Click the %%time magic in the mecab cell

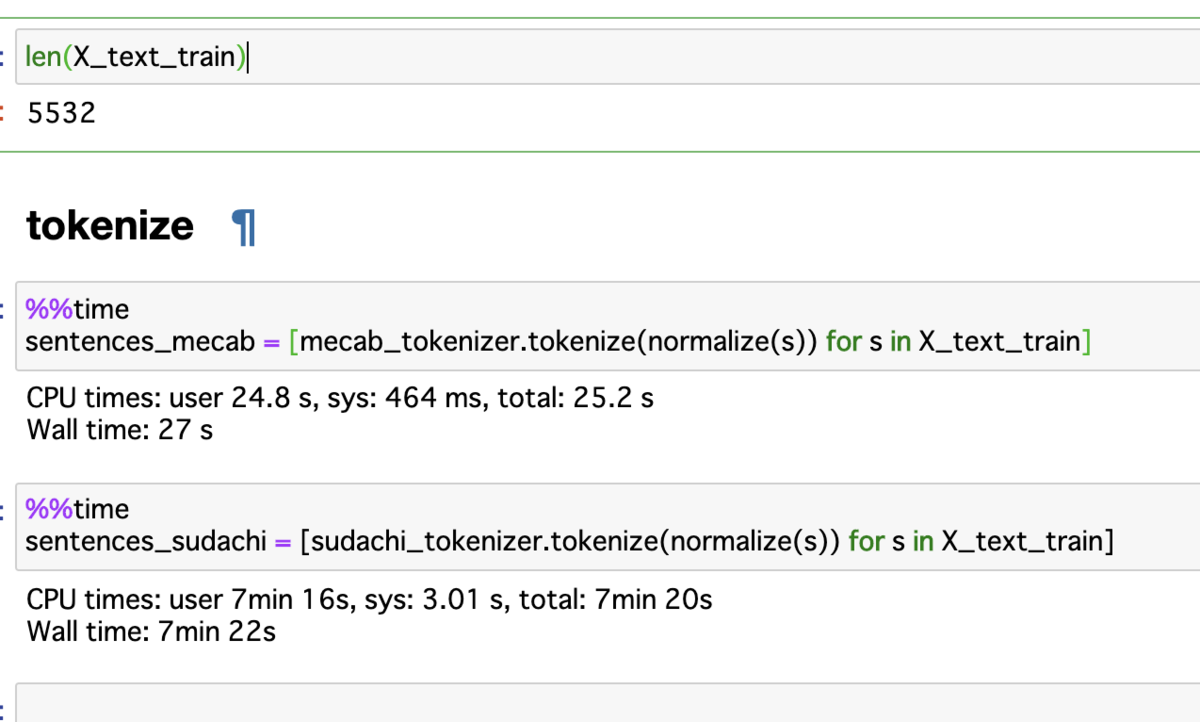point(77,309)
